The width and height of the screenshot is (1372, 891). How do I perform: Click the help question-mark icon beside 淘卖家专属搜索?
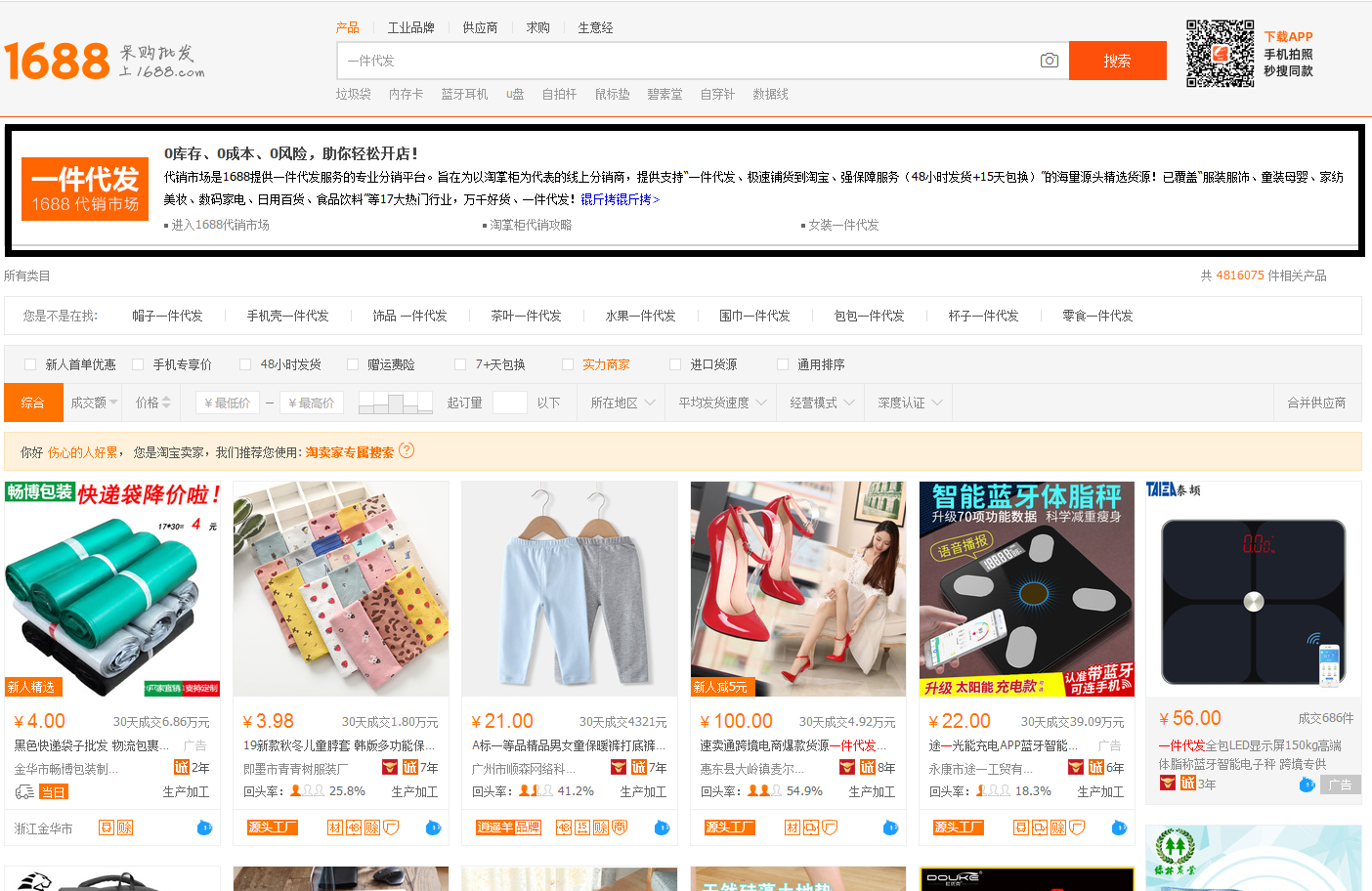407,450
